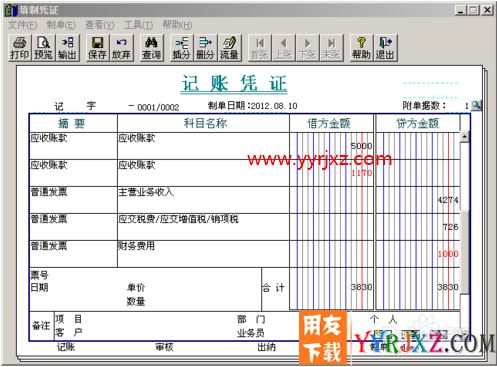Open the 流量 cash flow tool
Screen dimensions: 497x367
[229, 48]
